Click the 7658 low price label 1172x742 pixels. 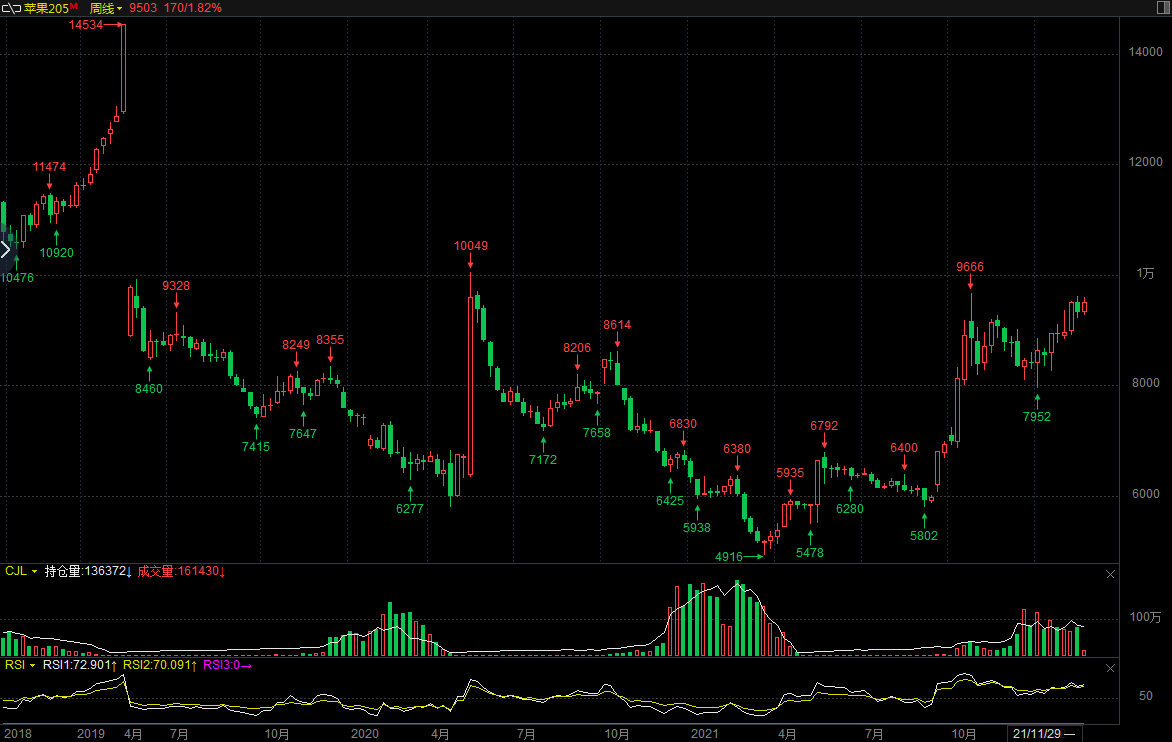(596, 433)
